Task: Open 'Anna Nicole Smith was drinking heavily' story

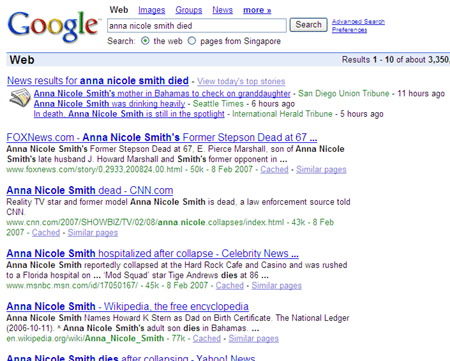Action: pos(109,104)
